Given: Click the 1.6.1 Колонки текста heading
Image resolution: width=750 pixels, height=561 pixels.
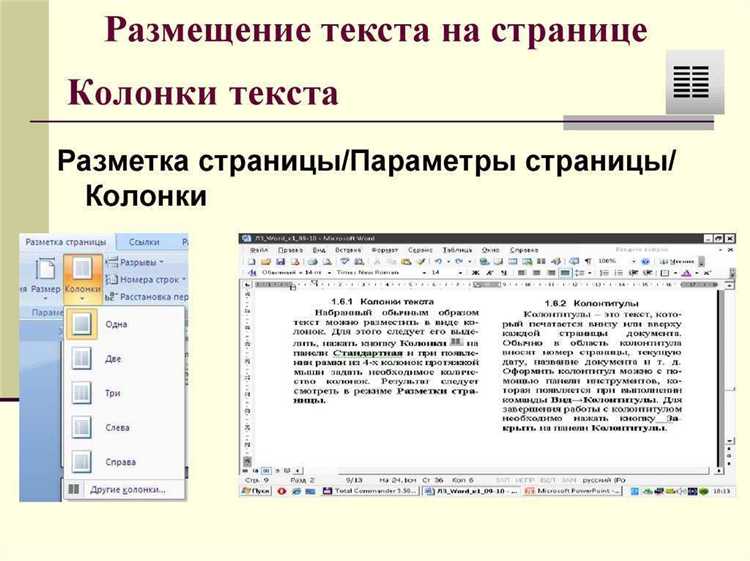Looking at the screenshot, I should (382, 302).
